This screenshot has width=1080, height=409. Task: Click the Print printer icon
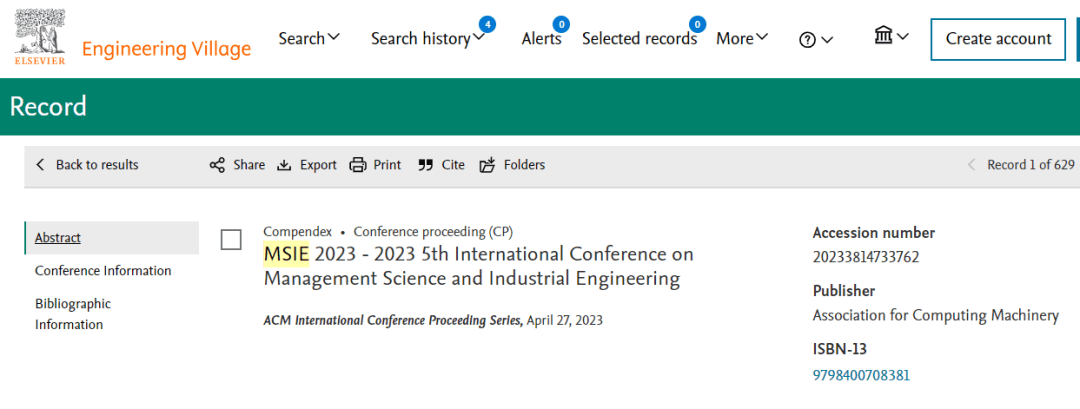tap(357, 165)
